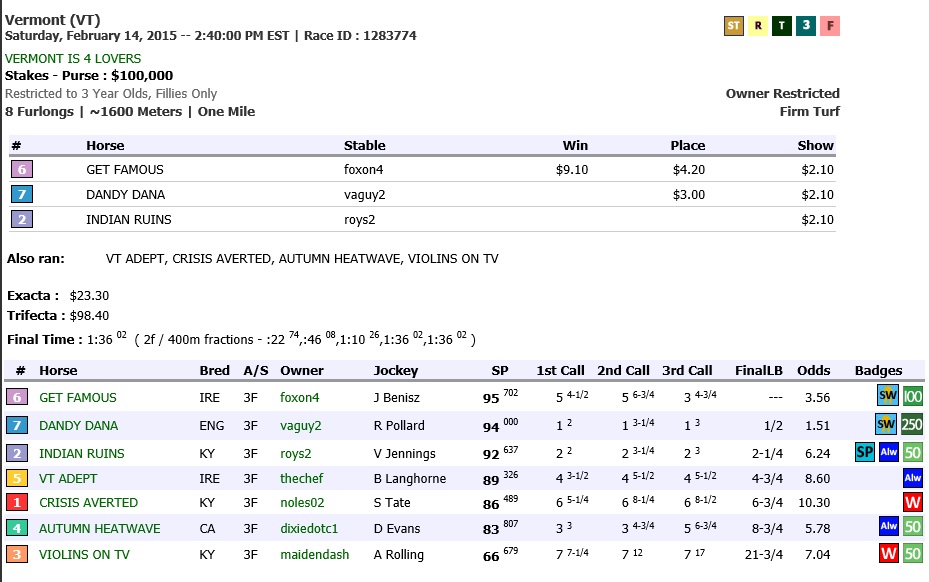Click the Alw badge on VT Adept row

(912, 477)
